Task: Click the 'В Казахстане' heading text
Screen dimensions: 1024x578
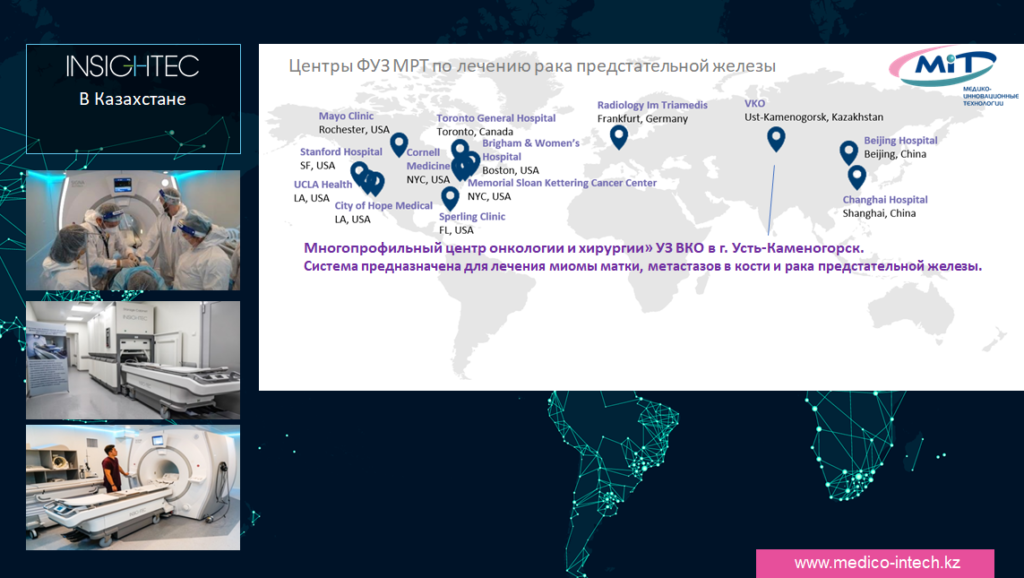Action: pyautogui.click(x=133, y=99)
